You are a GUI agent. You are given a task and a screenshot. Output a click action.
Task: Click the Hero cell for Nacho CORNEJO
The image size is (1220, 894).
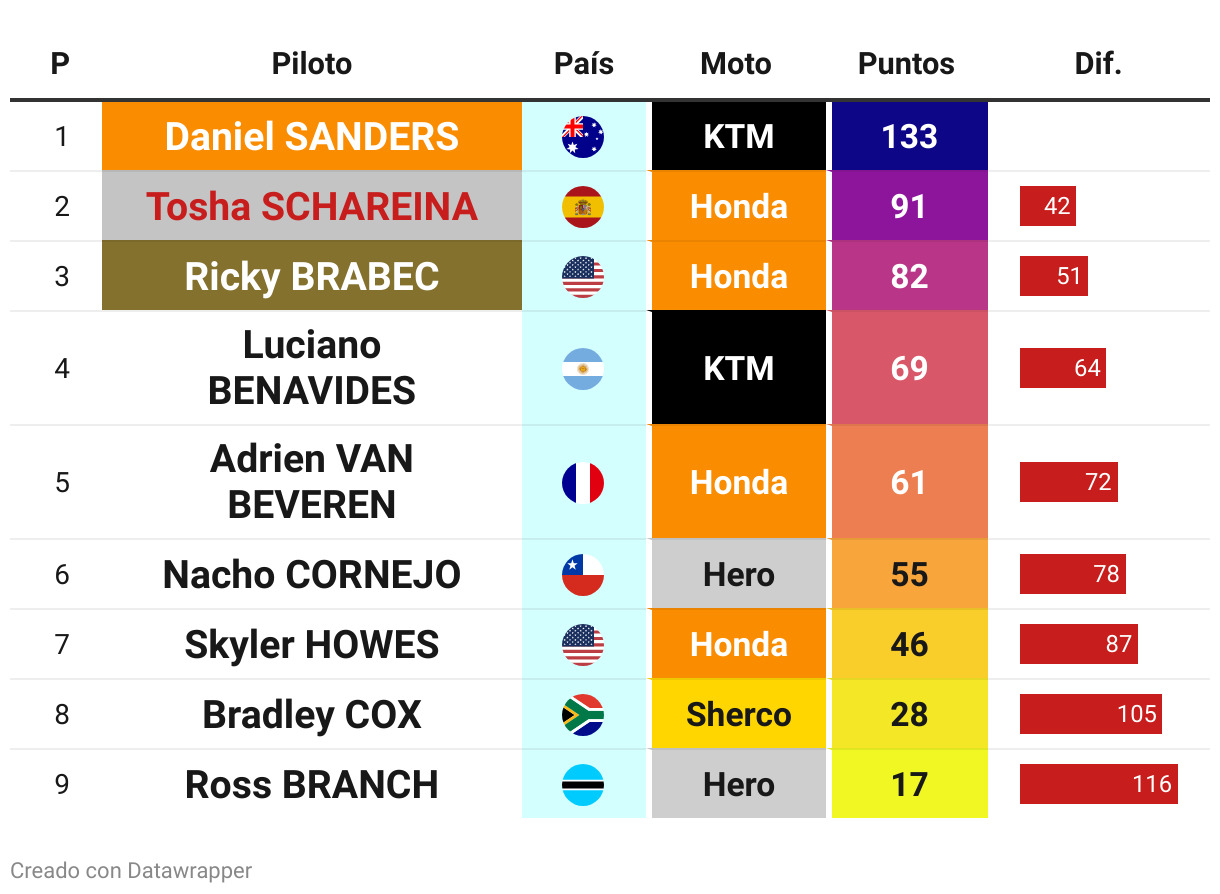(x=739, y=574)
